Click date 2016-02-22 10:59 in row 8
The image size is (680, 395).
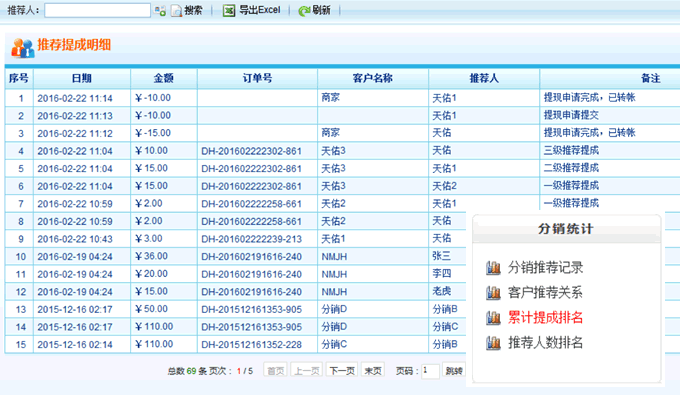tap(75, 222)
